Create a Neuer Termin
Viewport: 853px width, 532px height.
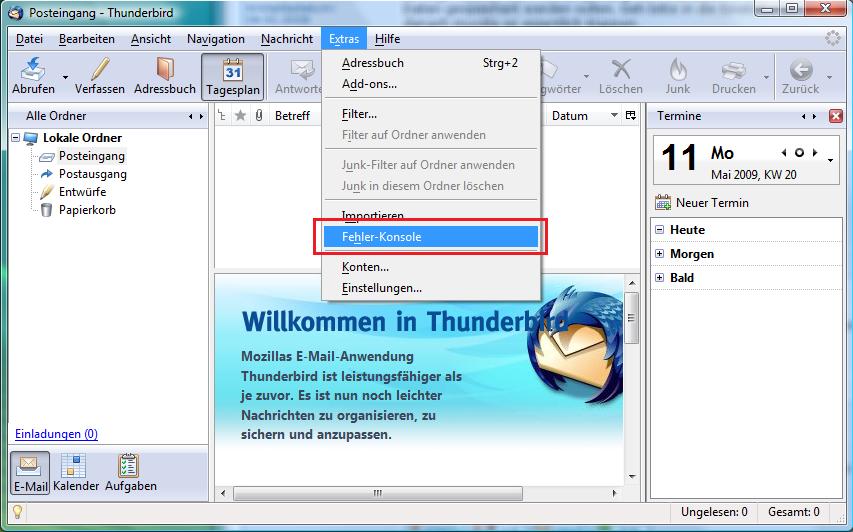point(702,203)
